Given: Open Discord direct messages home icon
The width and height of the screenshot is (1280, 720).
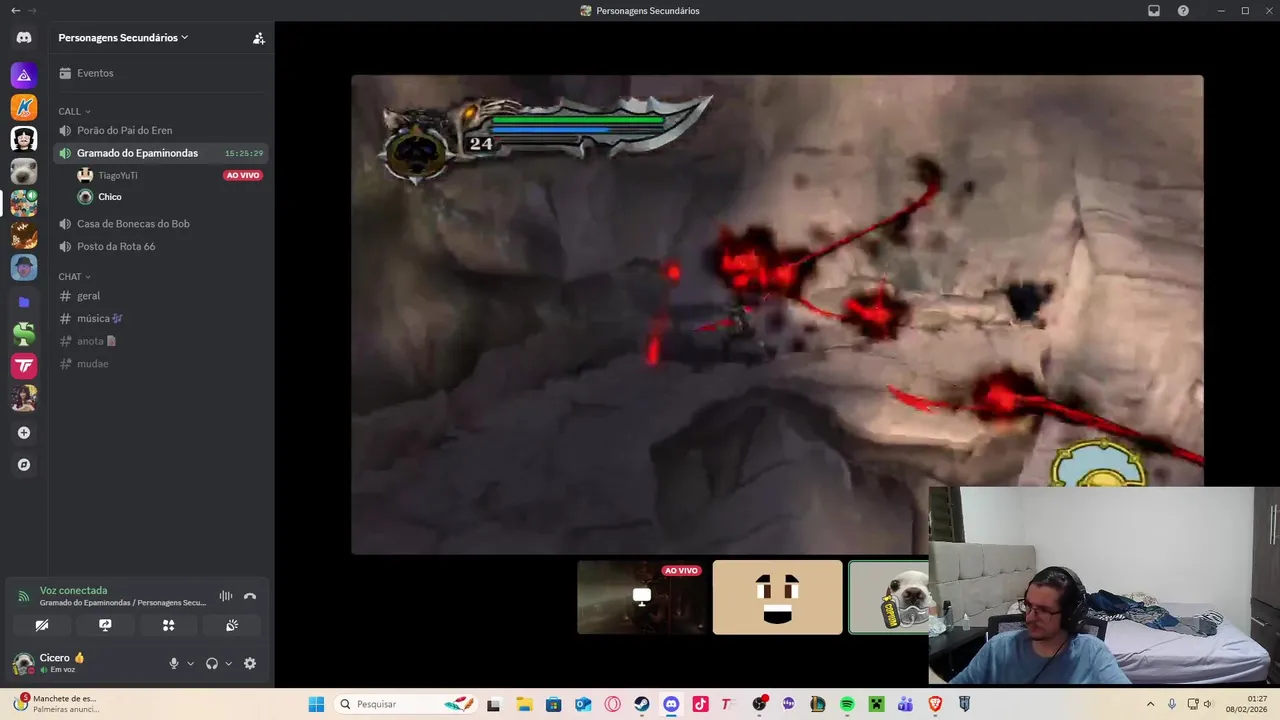Looking at the screenshot, I should tap(24, 38).
